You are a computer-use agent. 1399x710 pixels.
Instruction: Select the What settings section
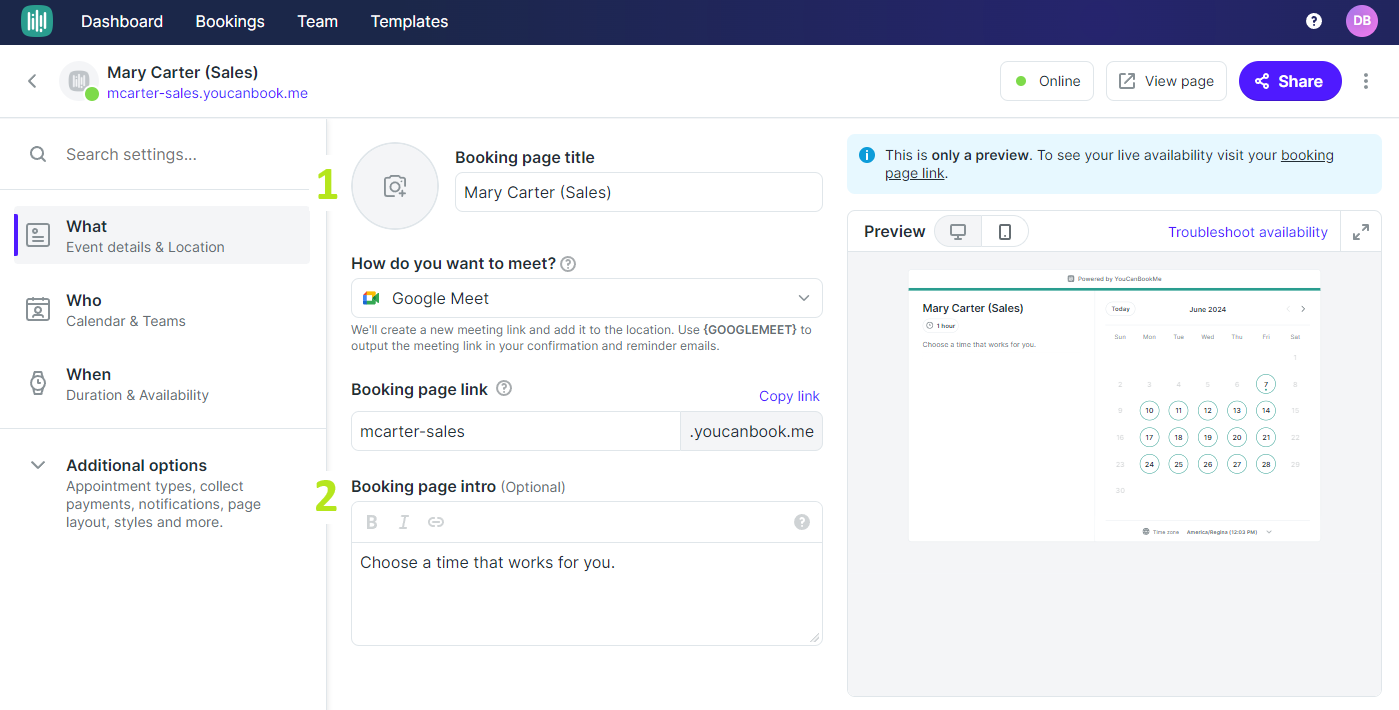coord(162,235)
